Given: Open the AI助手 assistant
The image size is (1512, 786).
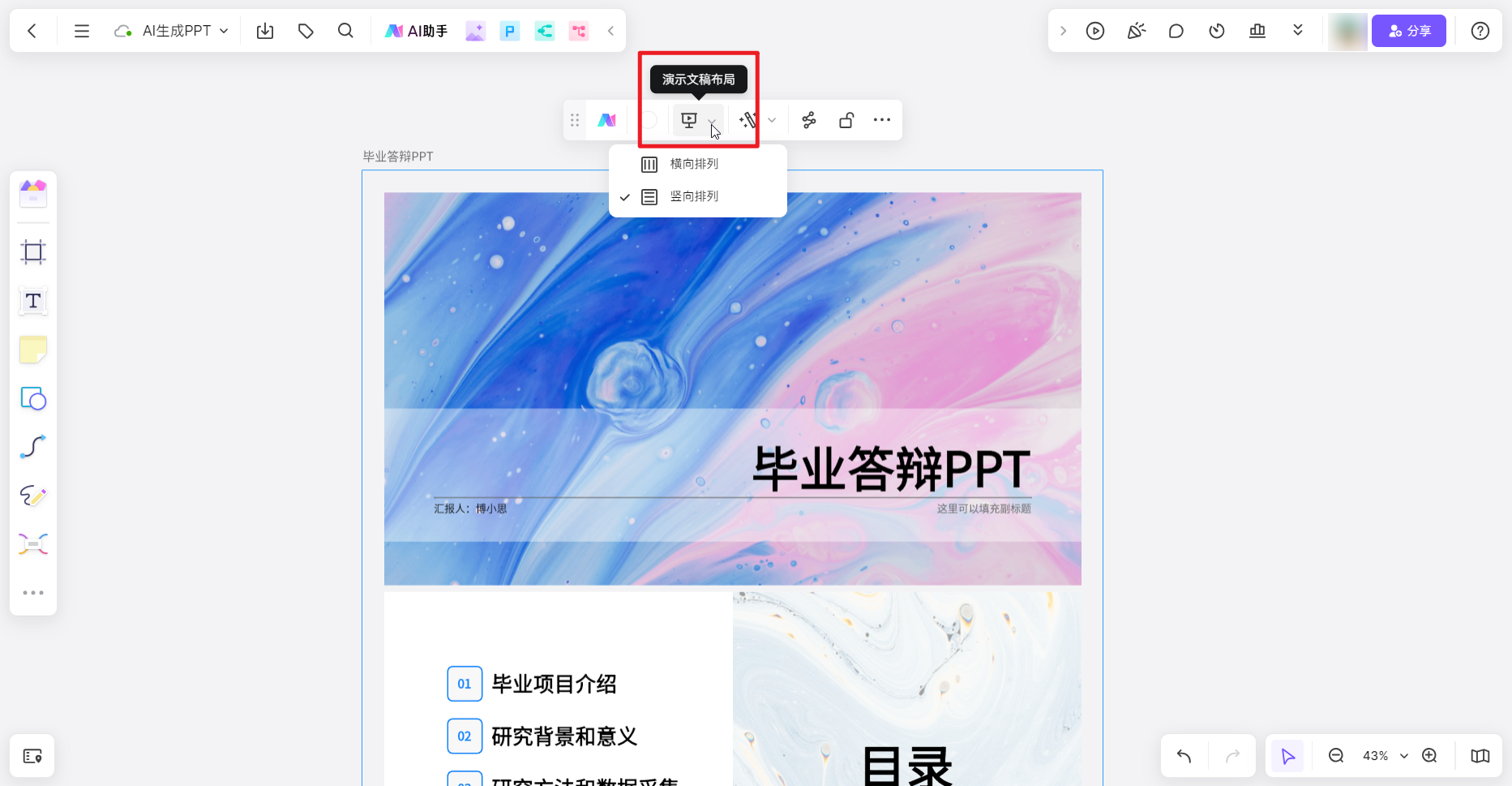Looking at the screenshot, I should [416, 31].
